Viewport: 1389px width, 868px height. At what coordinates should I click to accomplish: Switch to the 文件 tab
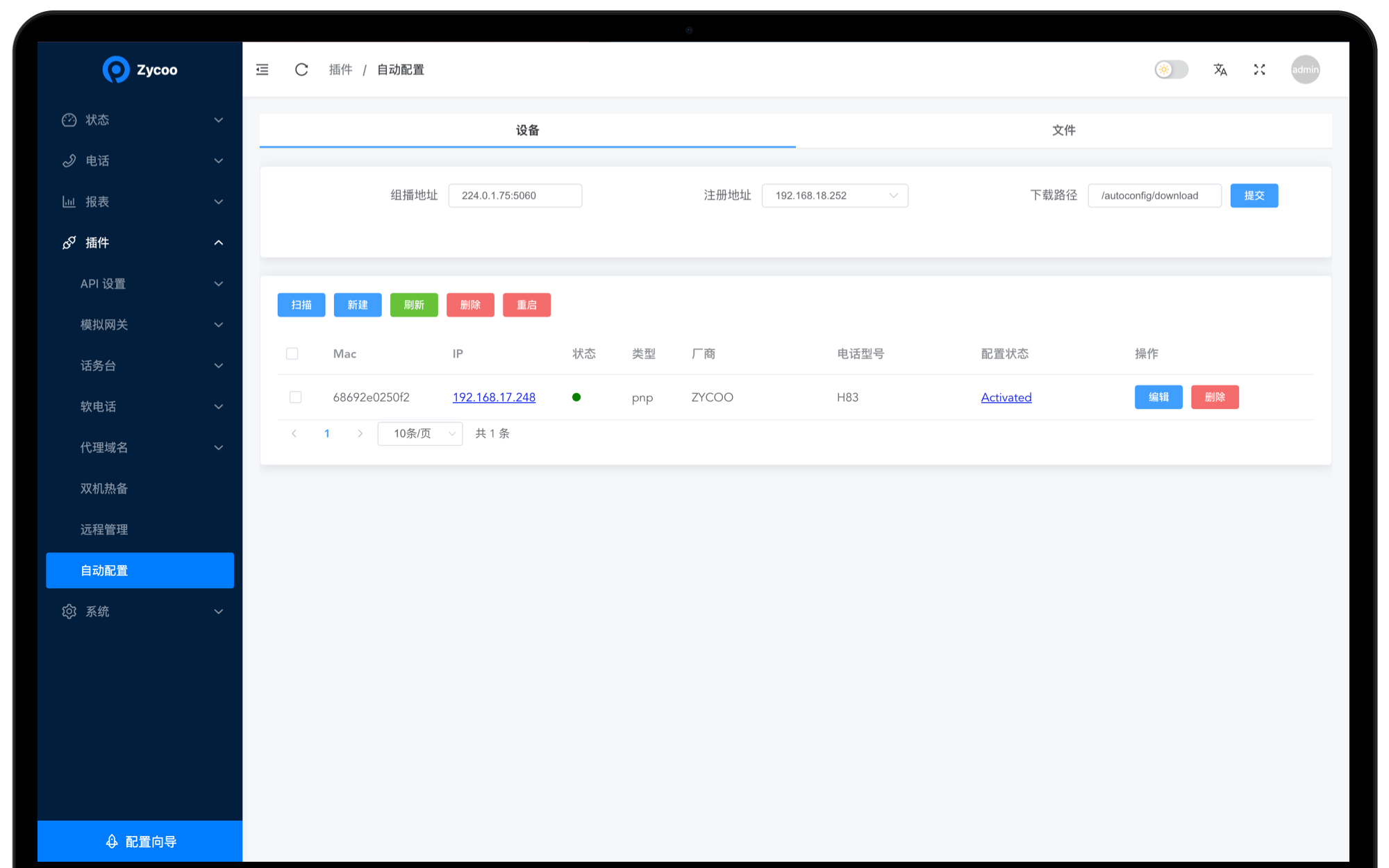pos(1063,131)
